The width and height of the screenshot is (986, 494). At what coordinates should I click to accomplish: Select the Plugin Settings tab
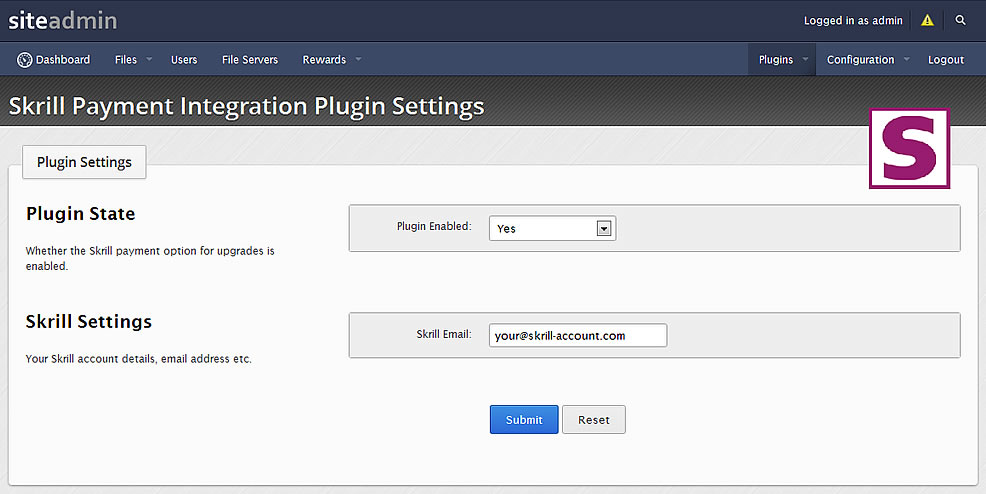click(84, 162)
